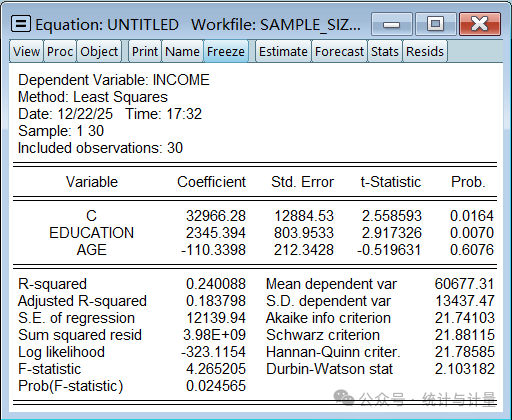Screen dimensions: 512x420
Task: Click Adjusted R-squared value 0.183798
Action: [x=216, y=301]
